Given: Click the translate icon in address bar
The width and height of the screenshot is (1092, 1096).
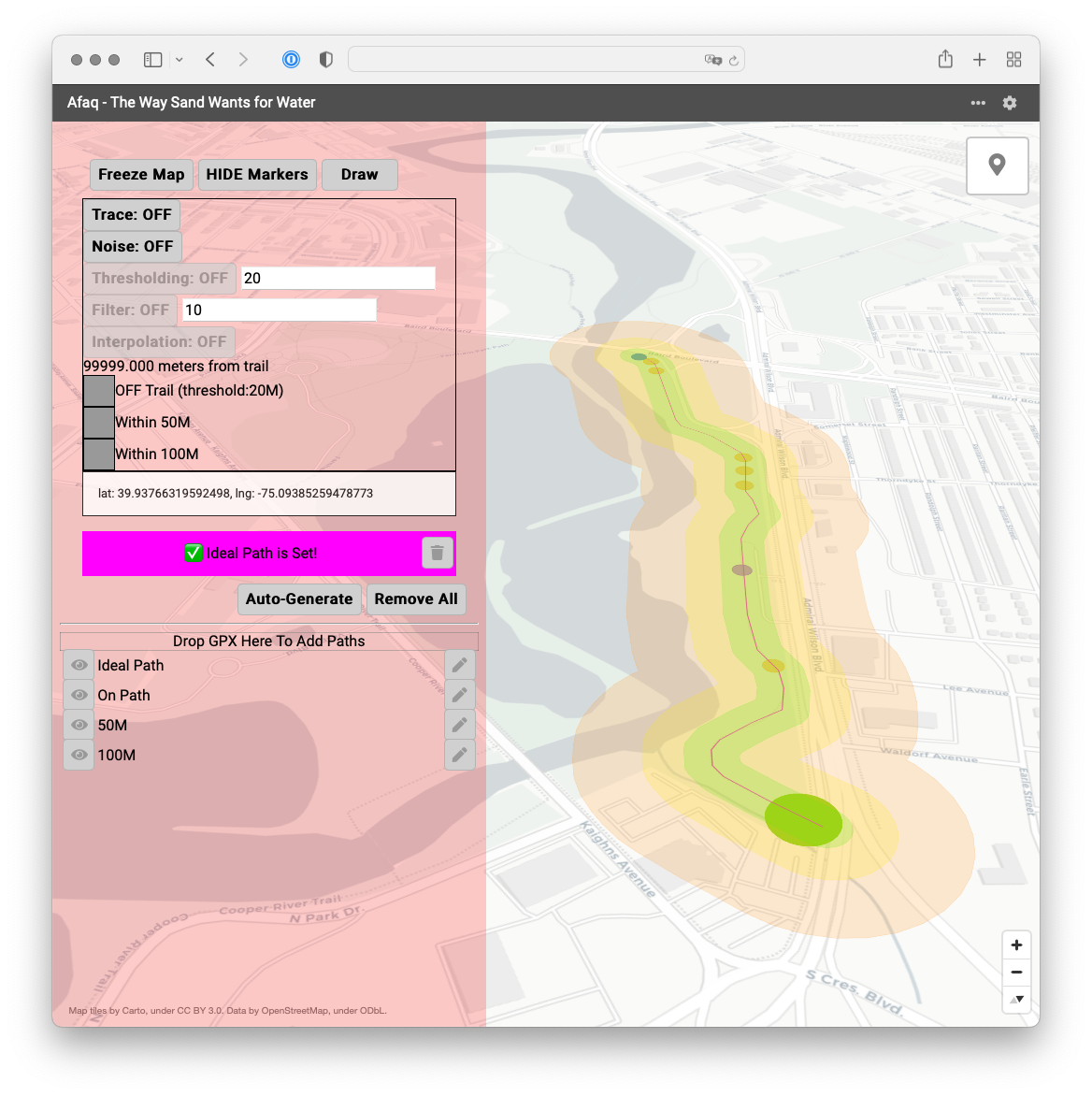Looking at the screenshot, I should tap(712, 60).
